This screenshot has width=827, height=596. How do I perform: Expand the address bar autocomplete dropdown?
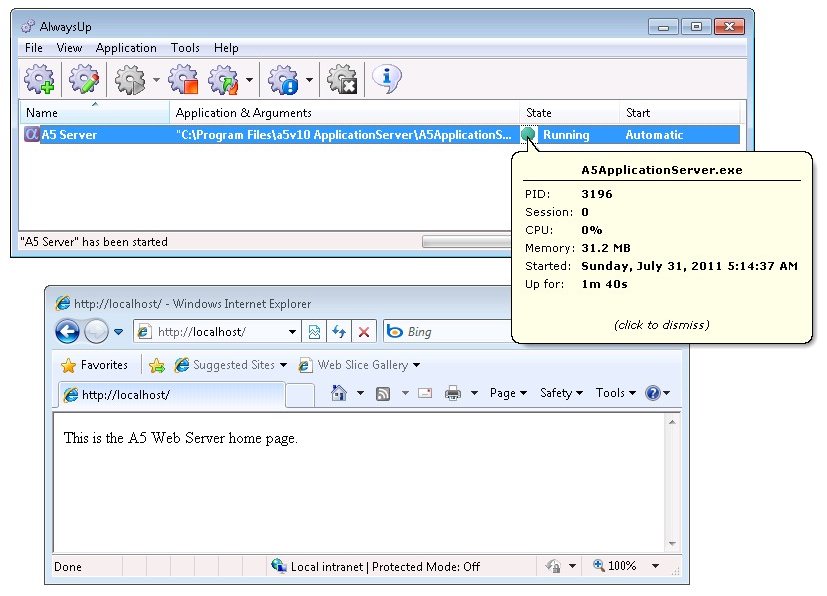292,332
